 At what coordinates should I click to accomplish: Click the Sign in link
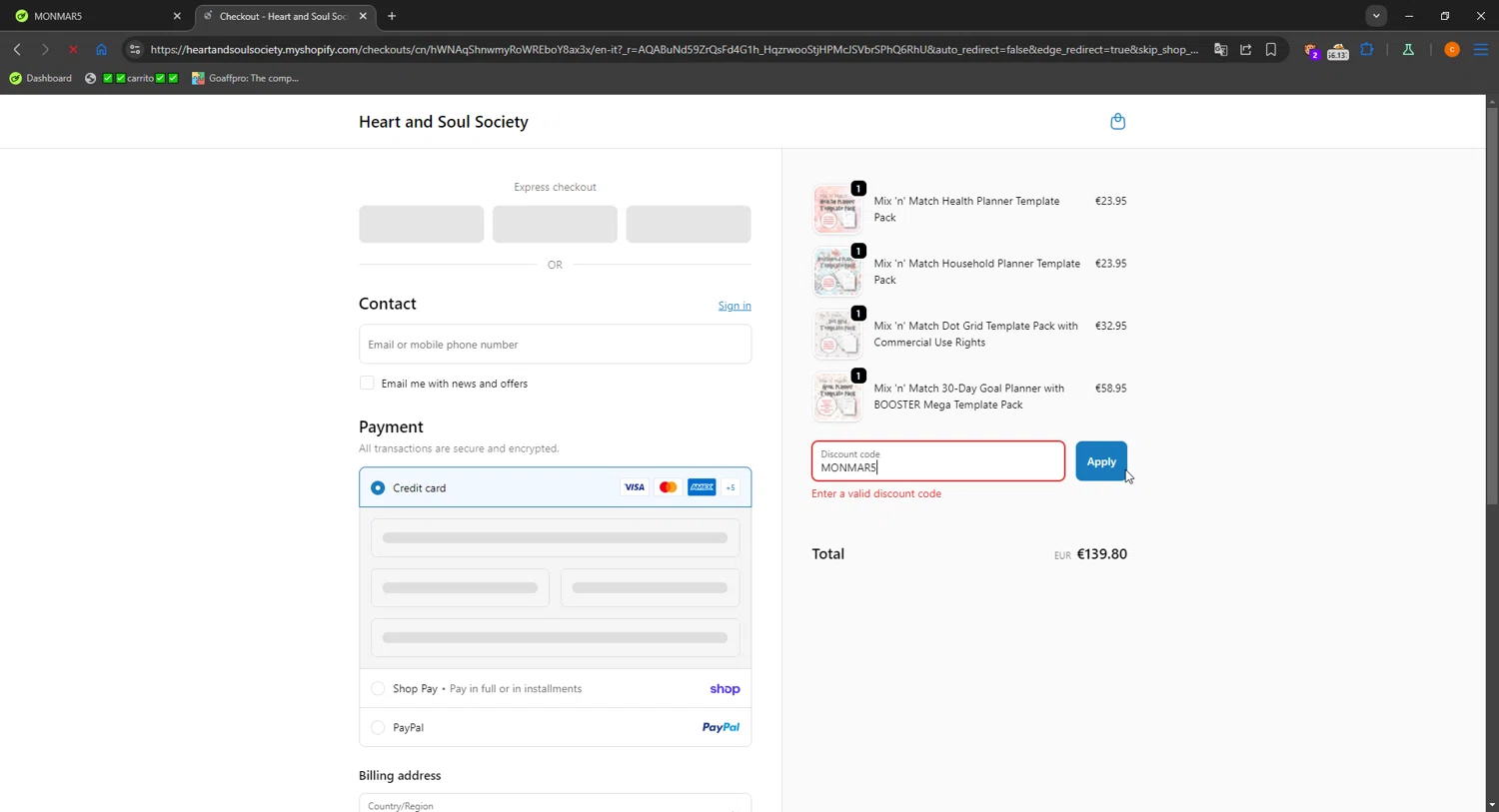pyautogui.click(x=735, y=306)
